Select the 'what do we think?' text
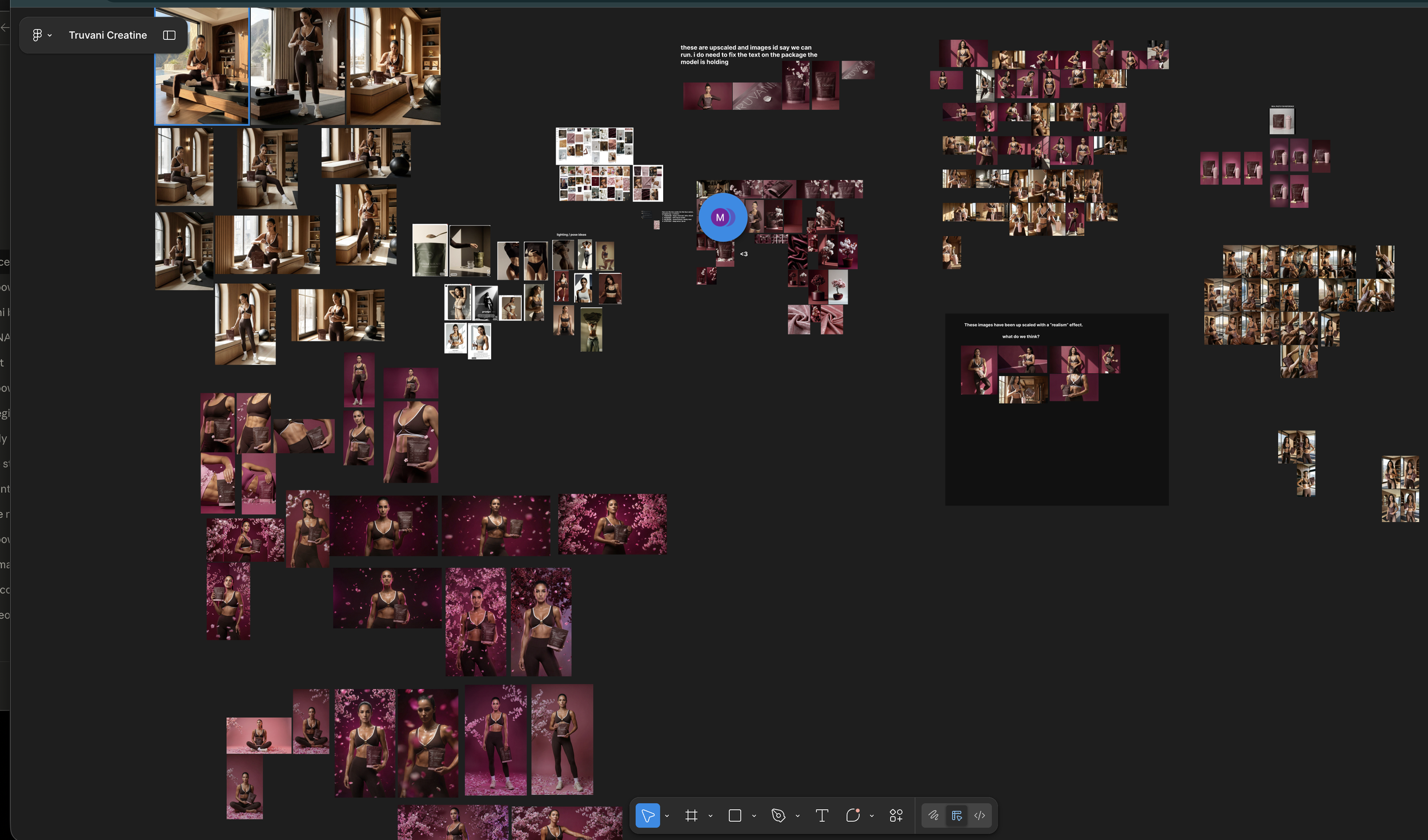The width and height of the screenshot is (1428, 840). (1021, 336)
